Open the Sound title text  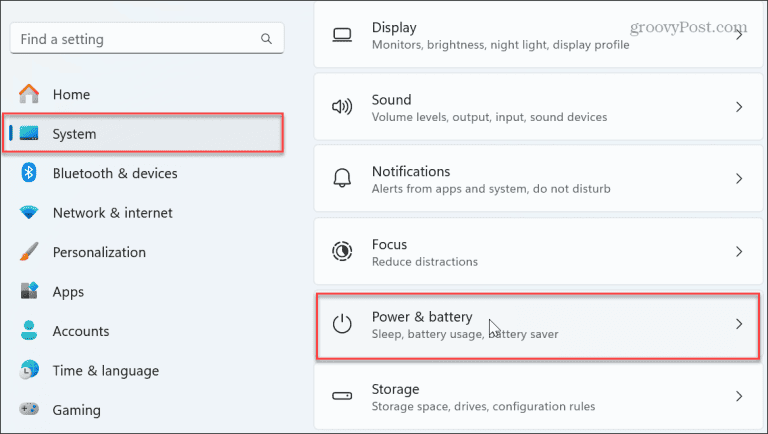[x=391, y=99]
